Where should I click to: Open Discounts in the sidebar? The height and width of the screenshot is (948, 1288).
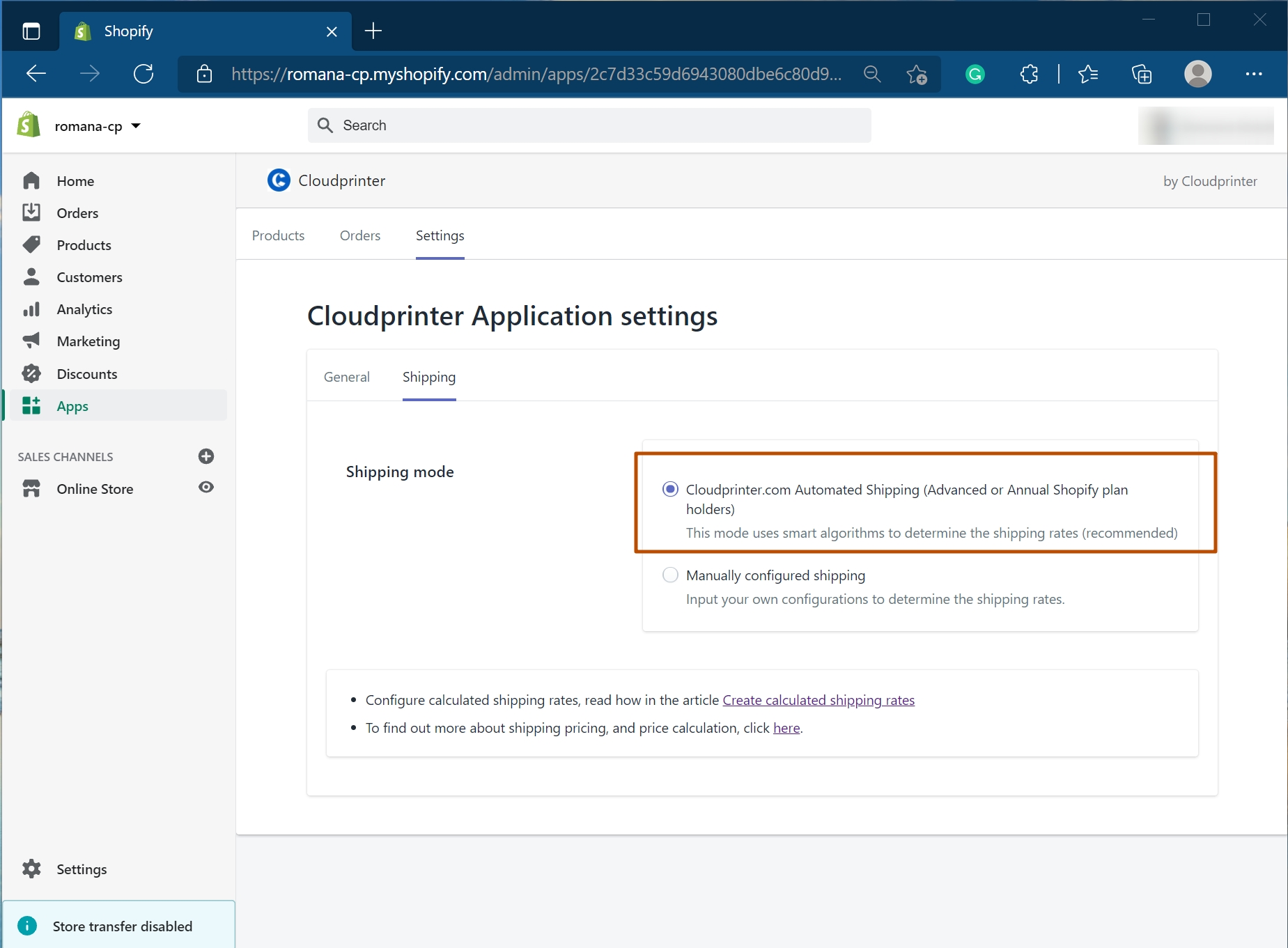point(87,374)
